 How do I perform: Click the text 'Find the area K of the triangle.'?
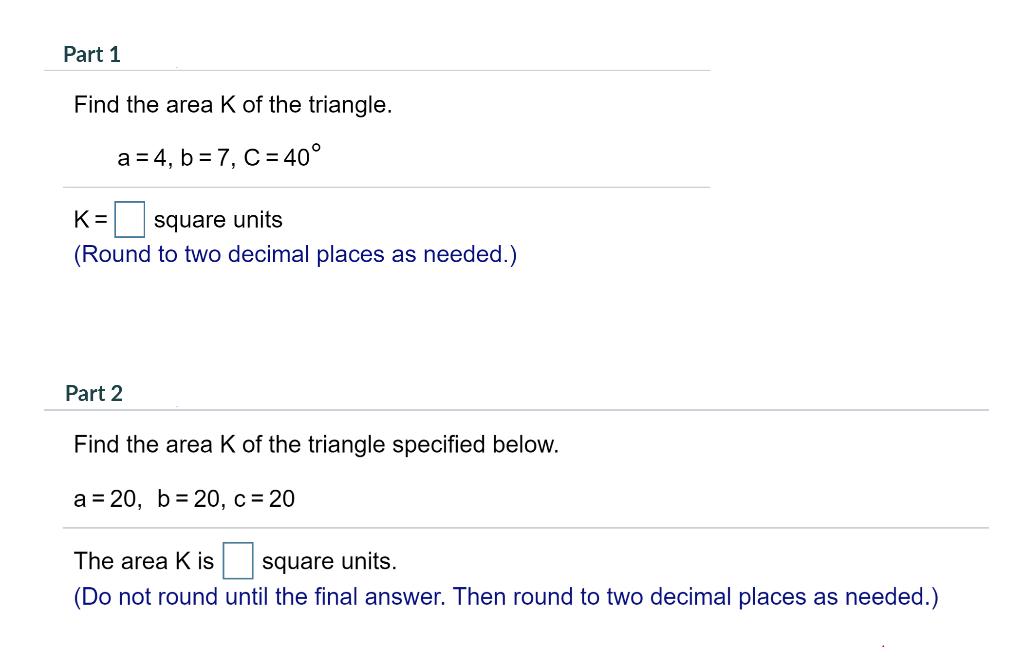[x=232, y=105]
